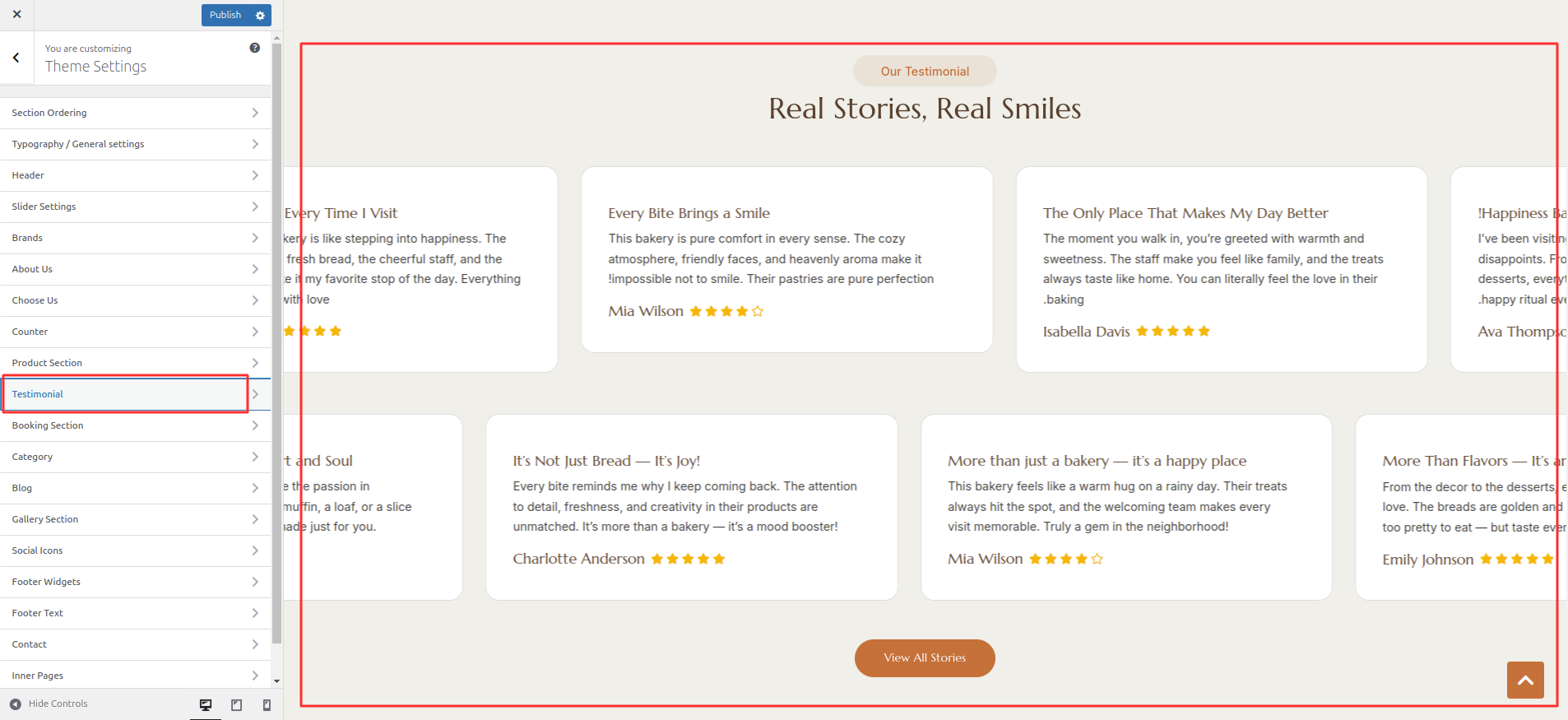Expand the Header settings section
1568x720 pixels.
pyautogui.click(x=134, y=174)
